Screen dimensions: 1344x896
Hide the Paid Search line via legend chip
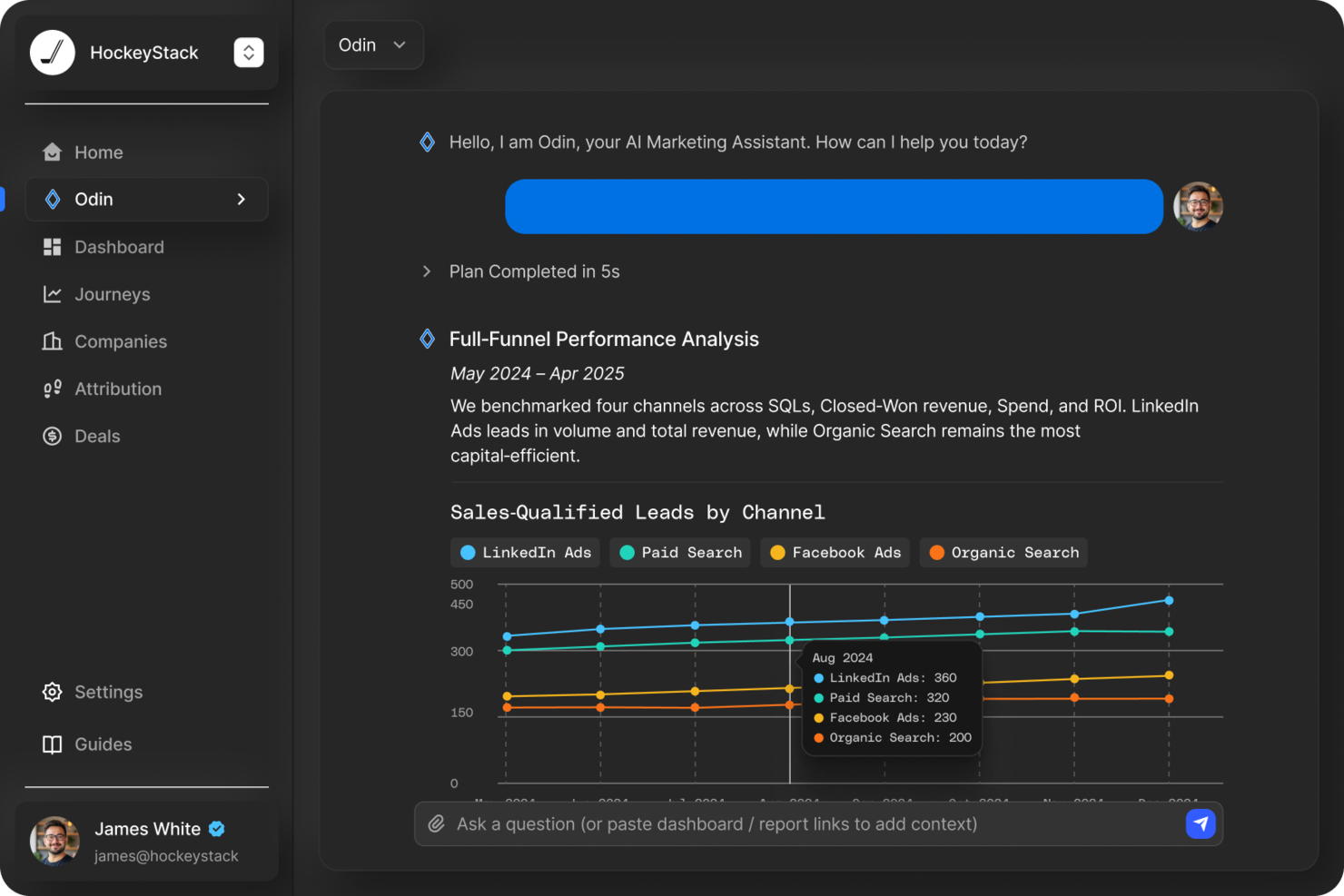[679, 552]
